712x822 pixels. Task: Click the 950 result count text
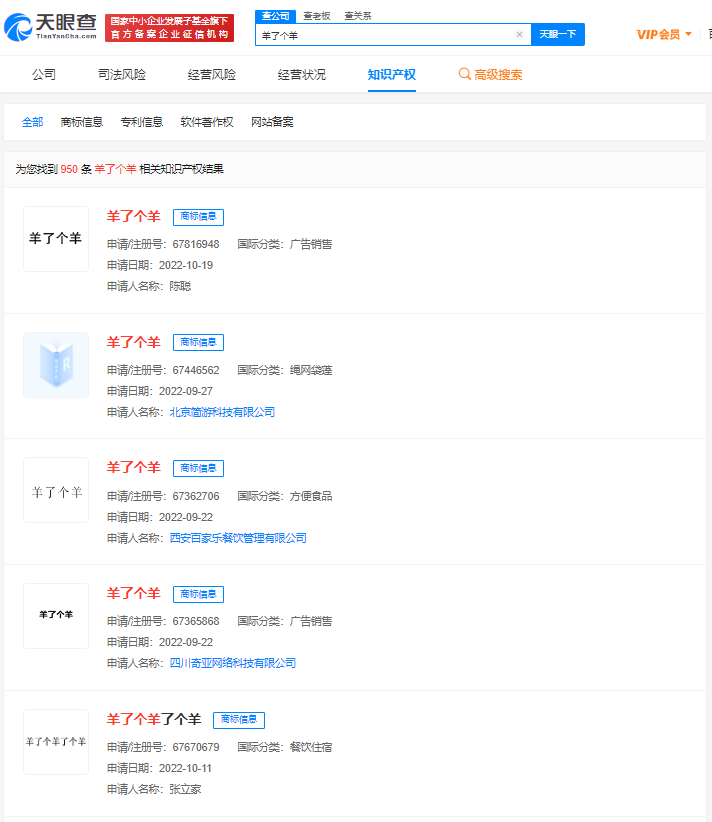(x=69, y=169)
